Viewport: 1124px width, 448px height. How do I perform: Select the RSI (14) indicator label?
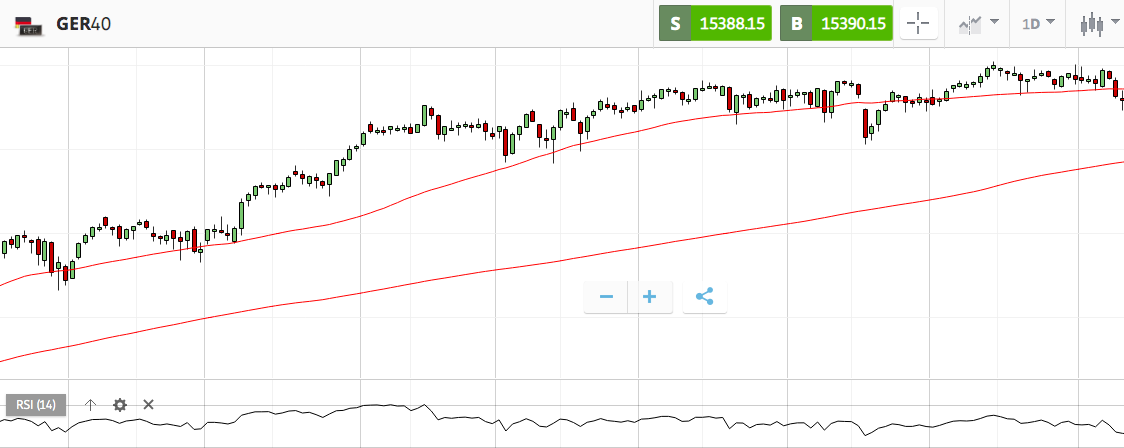click(37, 405)
